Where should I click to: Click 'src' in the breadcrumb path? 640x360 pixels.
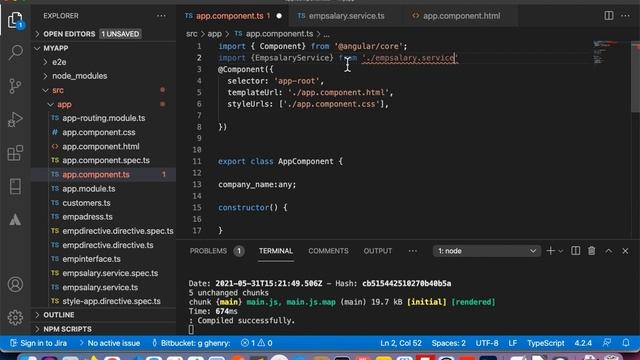[x=191, y=34]
